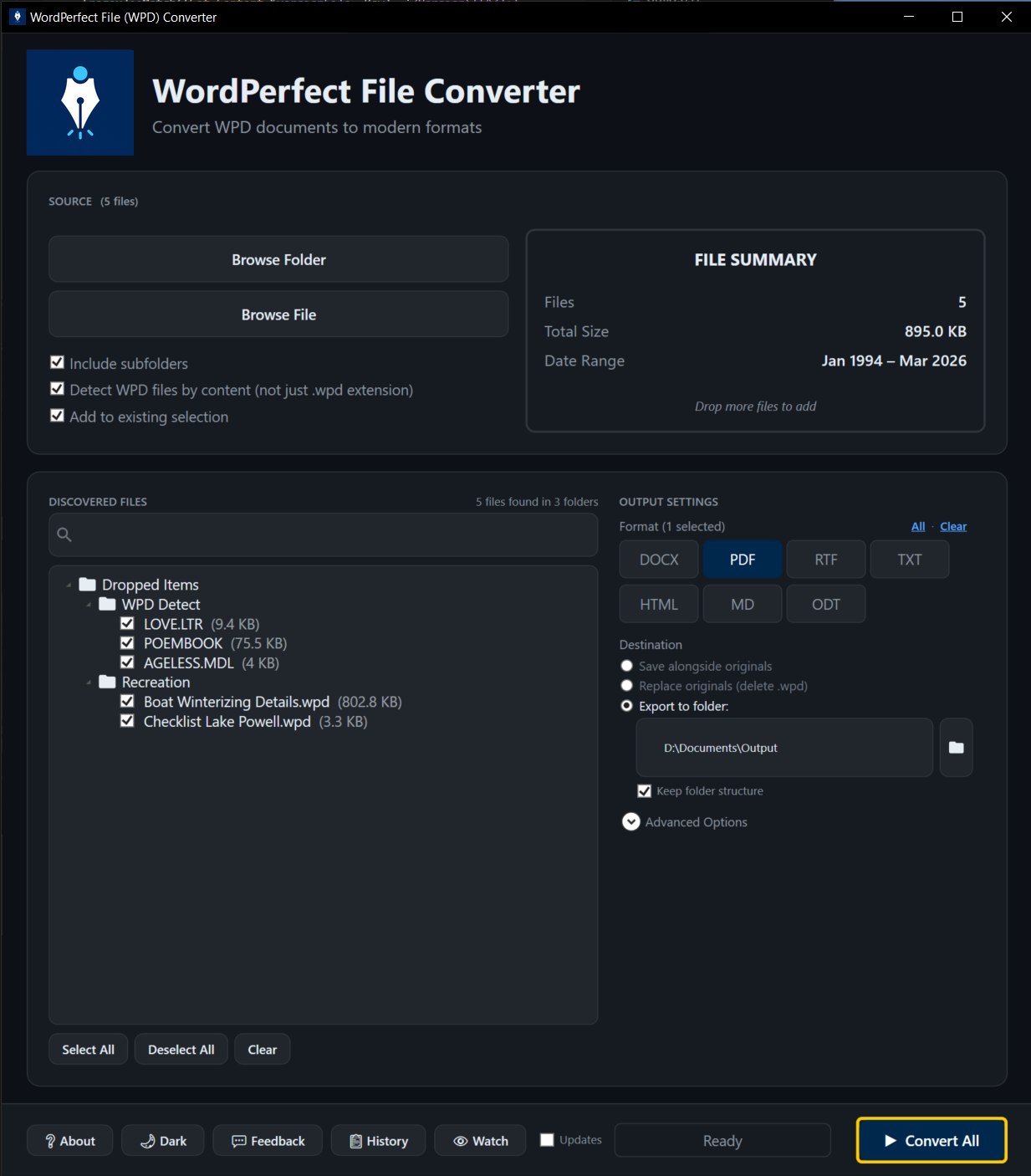Screen dimensions: 1031x1176
Task: Select the LOVE.LTR file name
Action: click(173, 624)
